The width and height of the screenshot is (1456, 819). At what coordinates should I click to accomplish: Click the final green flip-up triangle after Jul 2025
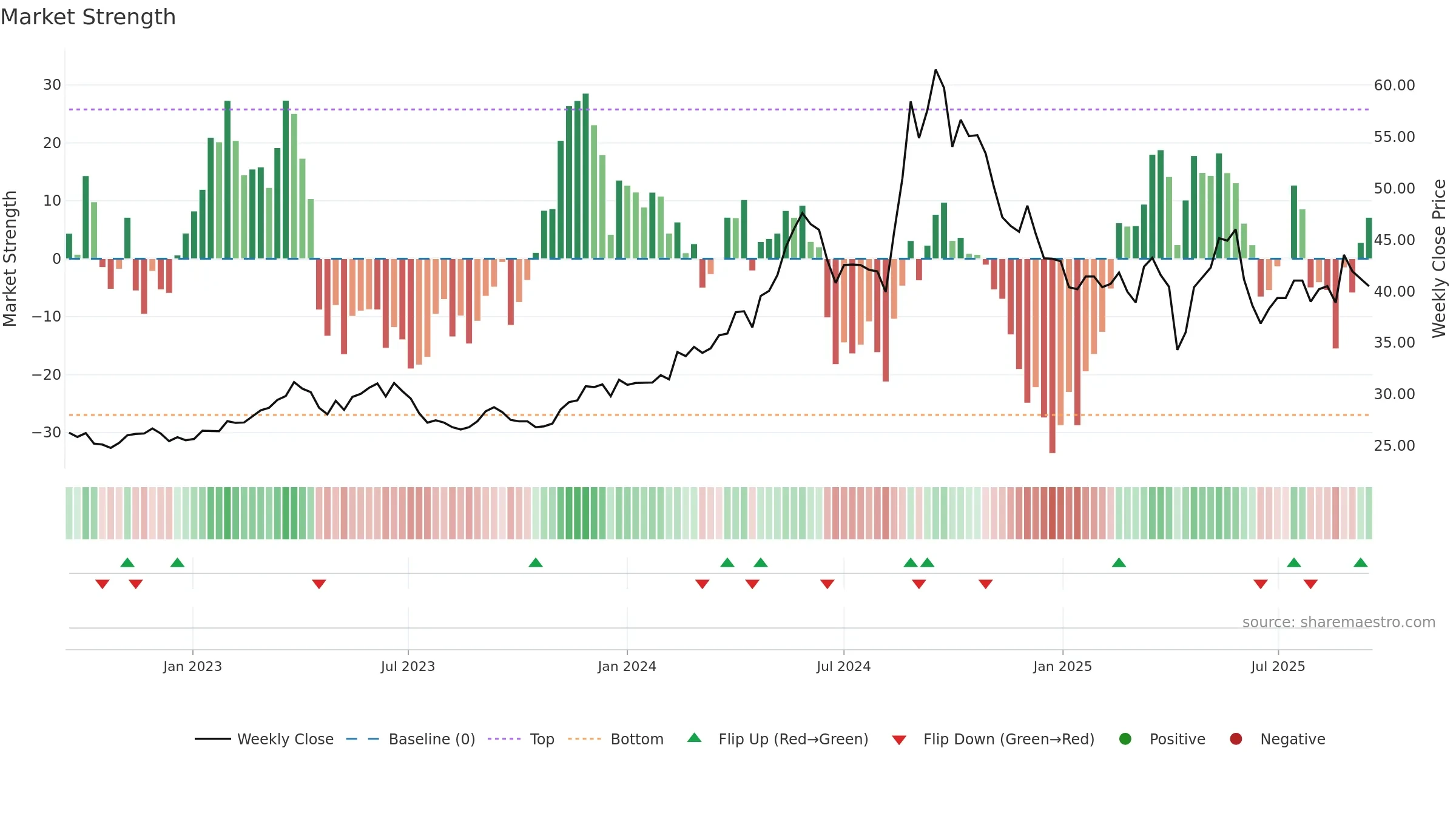(1361, 562)
